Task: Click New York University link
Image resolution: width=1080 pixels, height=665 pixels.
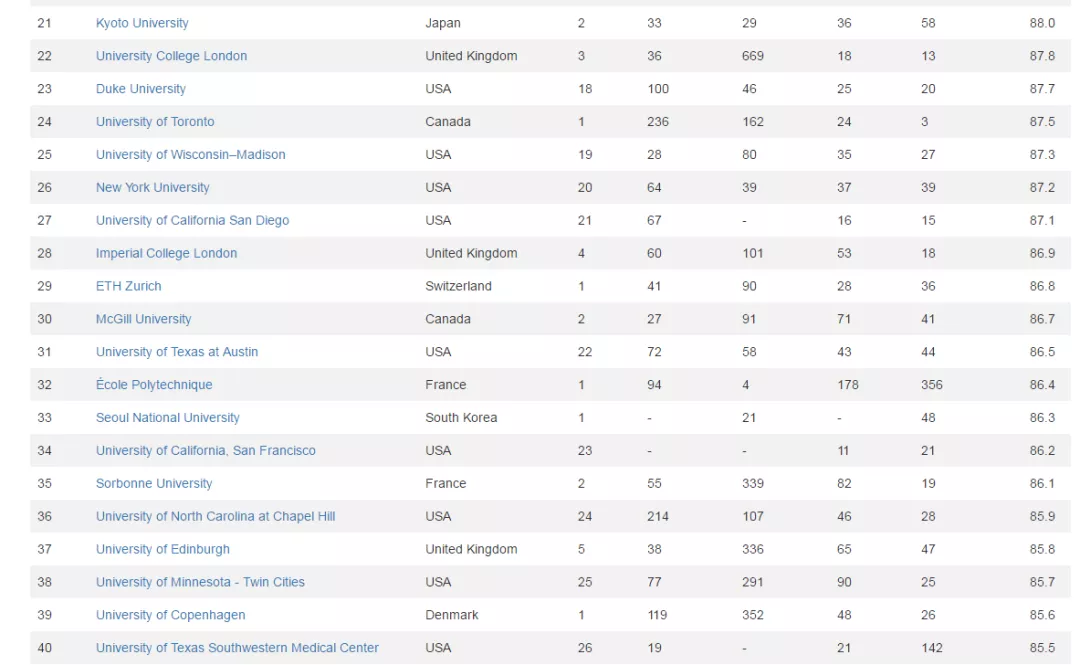Action: (x=153, y=188)
